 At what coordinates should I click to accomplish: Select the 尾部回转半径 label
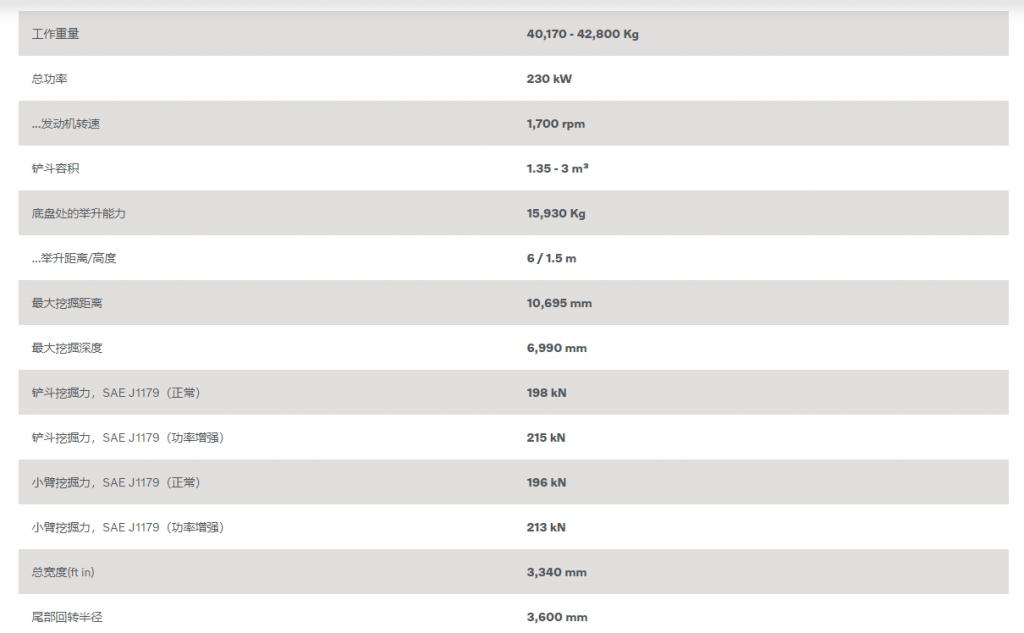(x=67, y=617)
